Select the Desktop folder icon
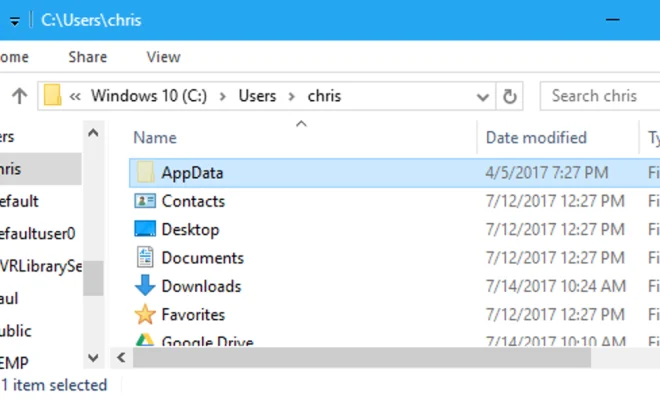The height and width of the screenshot is (400, 660). pos(145,229)
